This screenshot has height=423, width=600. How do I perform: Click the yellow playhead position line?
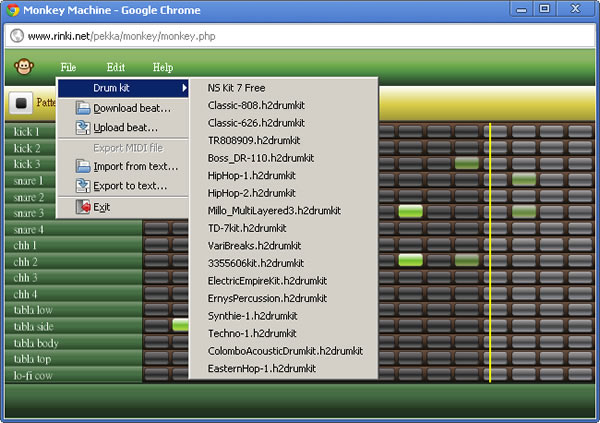[x=490, y=253]
